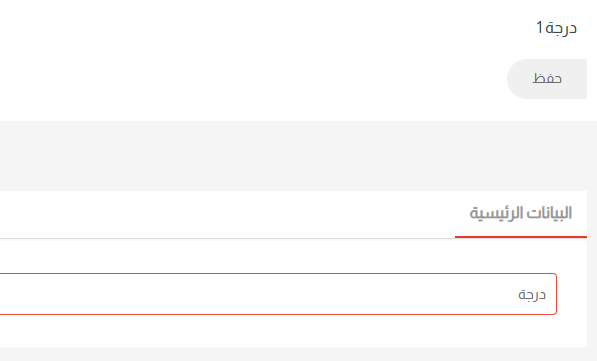Click the digit 1 in the heading درجة1

[x=540, y=28]
